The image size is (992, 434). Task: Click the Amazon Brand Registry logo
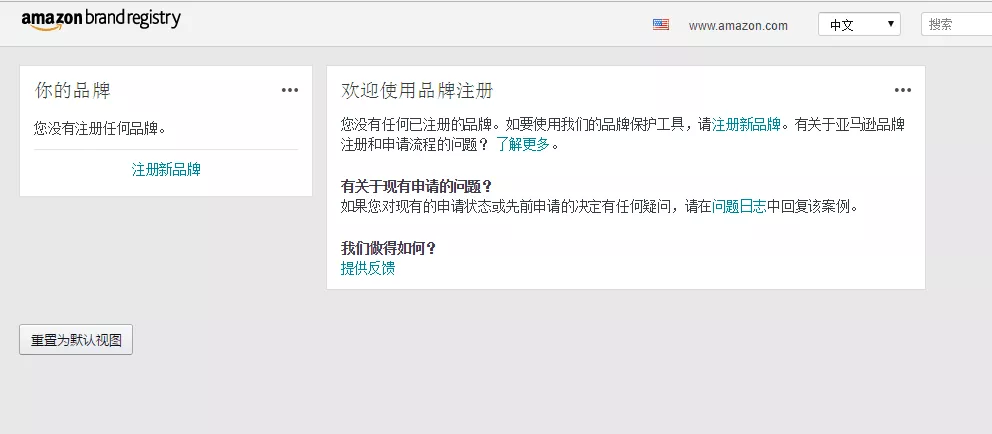tap(101, 20)
